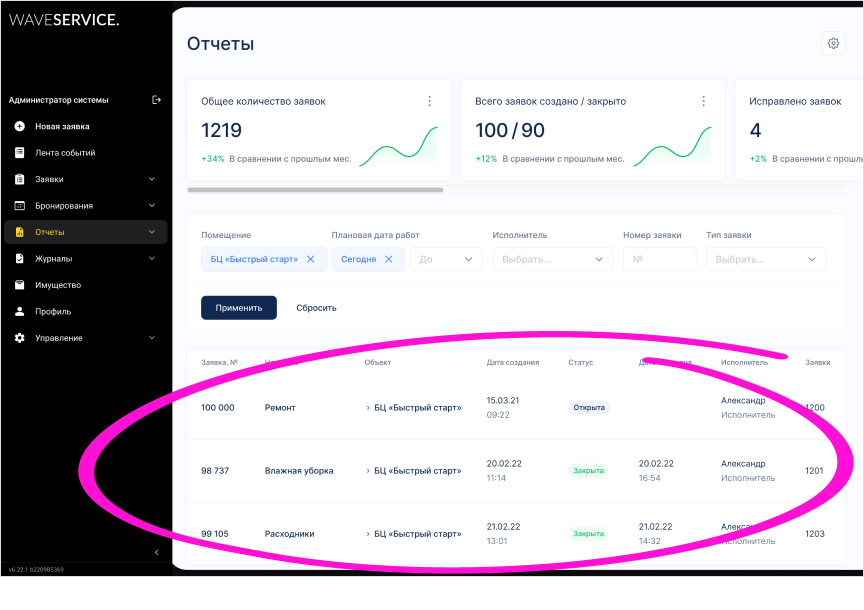Click the plus icon for Новая заявка
The image size is (864, 610).
(19, 127)
